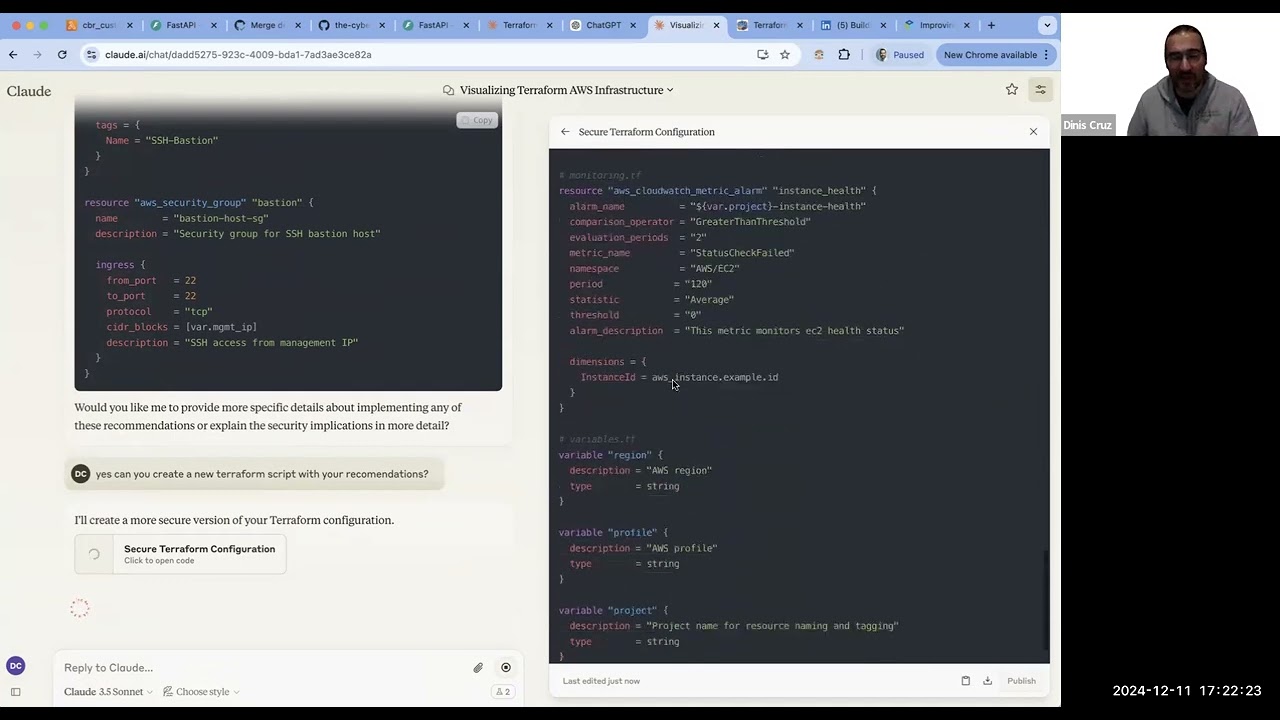Click the "Last edited just now" text

[601, 681]
